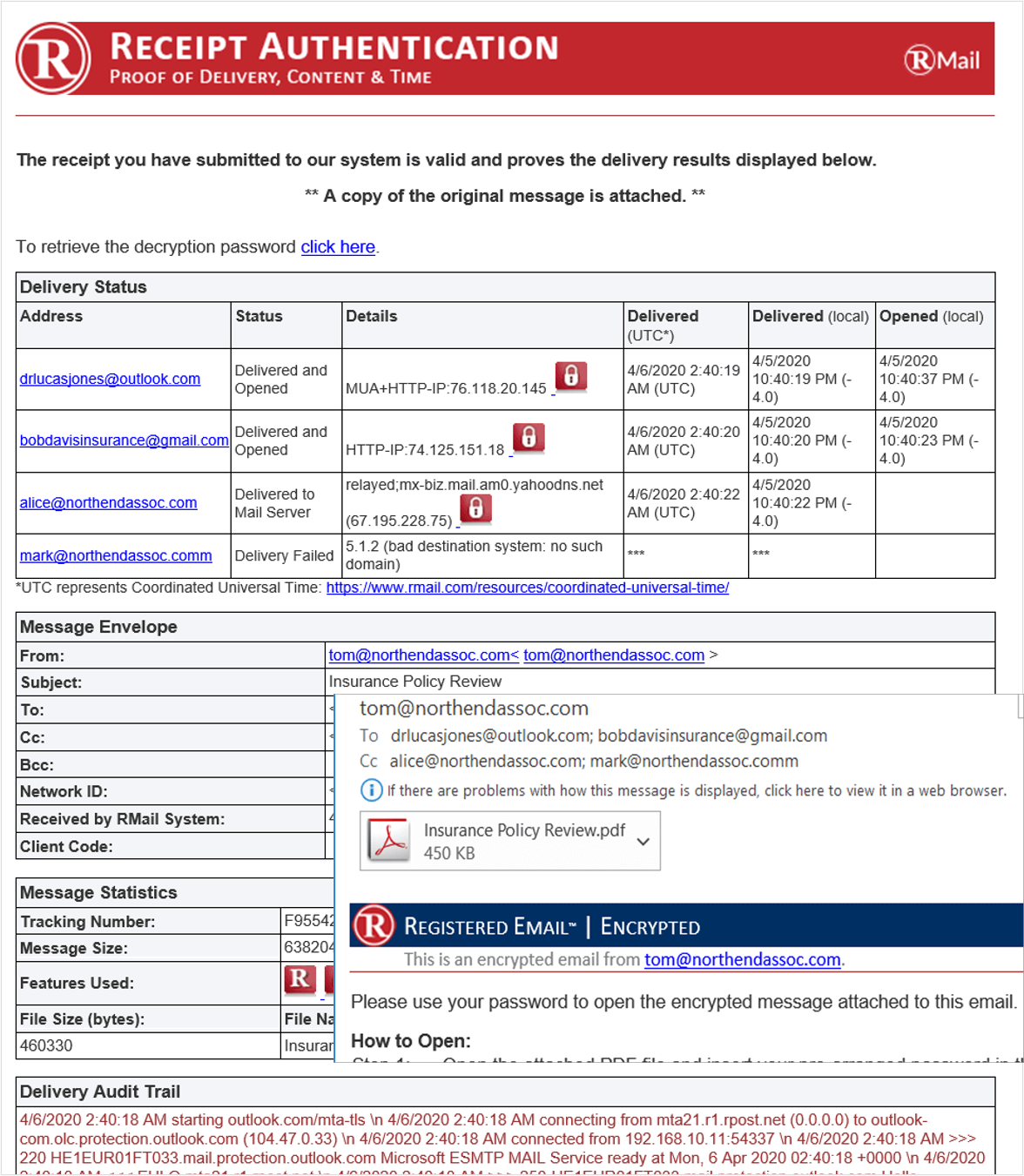Click the large R logo in header
This screenshot has width=1024, height=1176.
53,58
